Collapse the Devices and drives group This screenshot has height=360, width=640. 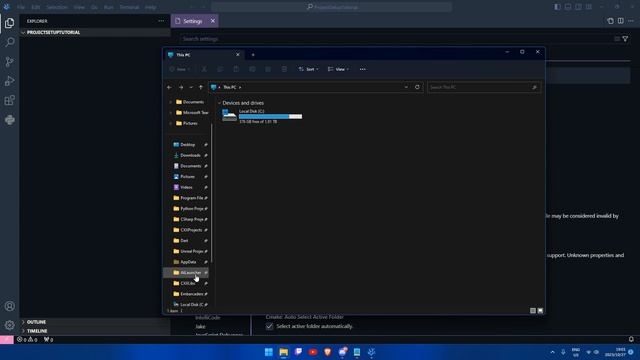pos(219,103)
